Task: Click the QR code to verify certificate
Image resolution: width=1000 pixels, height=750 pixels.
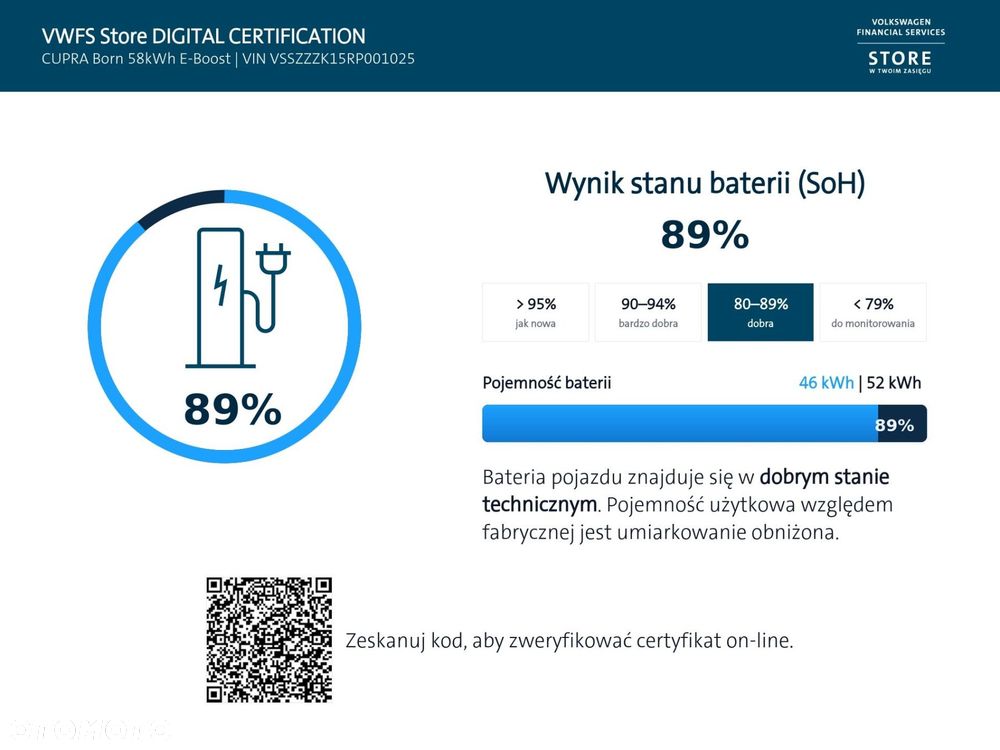Action: (268, 640)
